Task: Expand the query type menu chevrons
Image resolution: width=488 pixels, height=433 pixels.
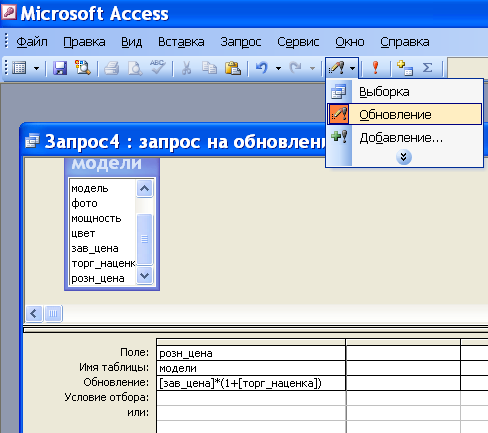Action: [404, 157]
